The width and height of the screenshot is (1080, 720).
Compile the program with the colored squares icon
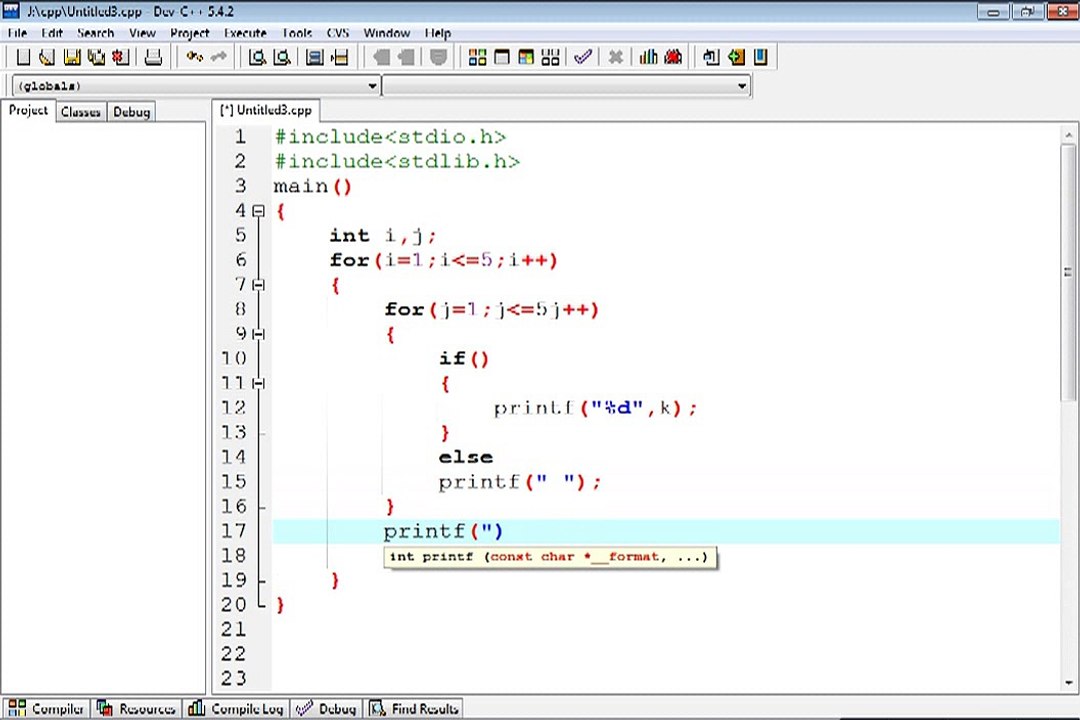477,57
